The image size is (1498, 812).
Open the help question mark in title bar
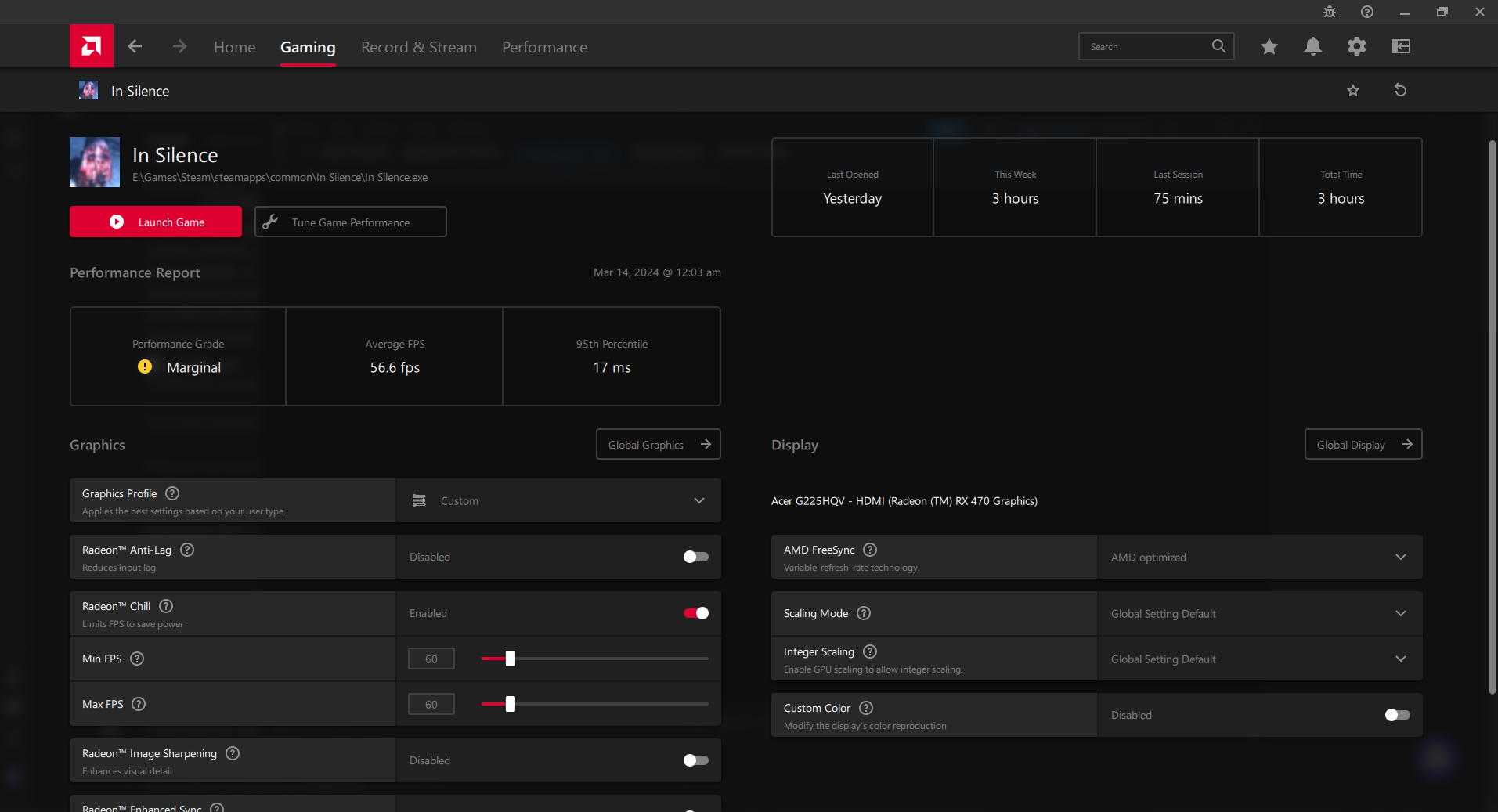[x=1367, y=12]
